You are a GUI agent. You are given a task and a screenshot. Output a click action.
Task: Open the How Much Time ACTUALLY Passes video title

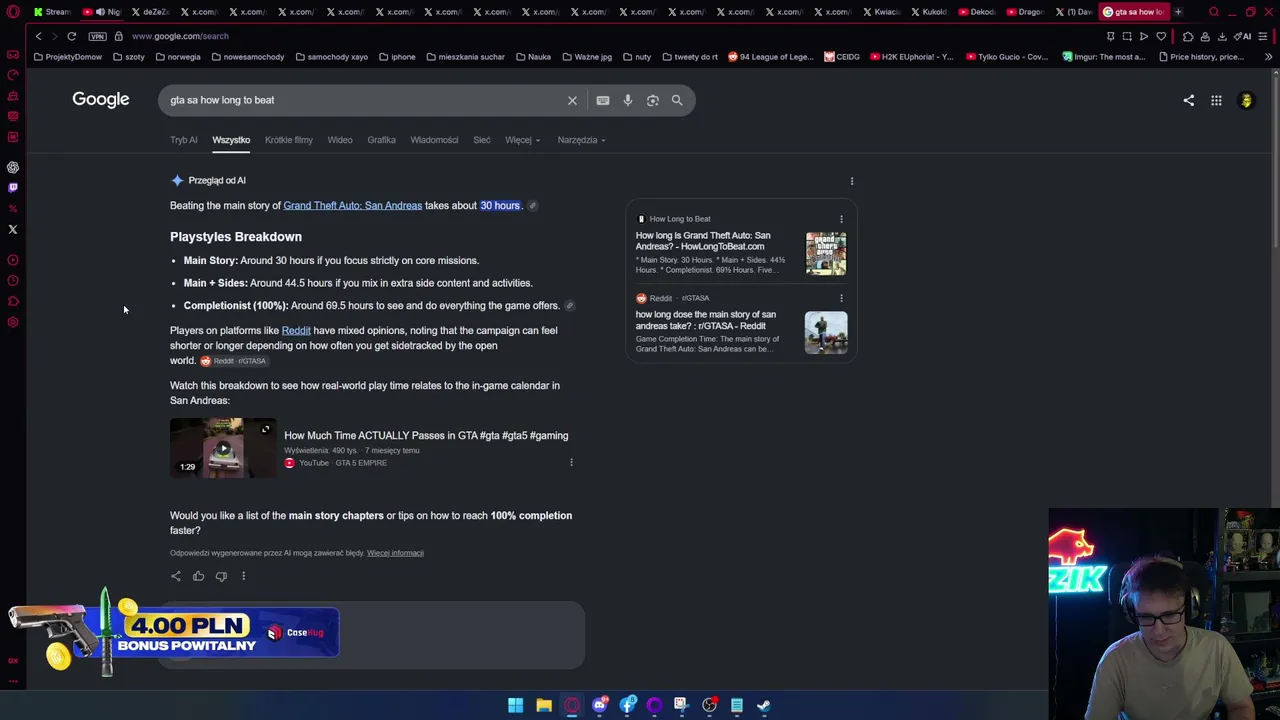click(426, 436)
